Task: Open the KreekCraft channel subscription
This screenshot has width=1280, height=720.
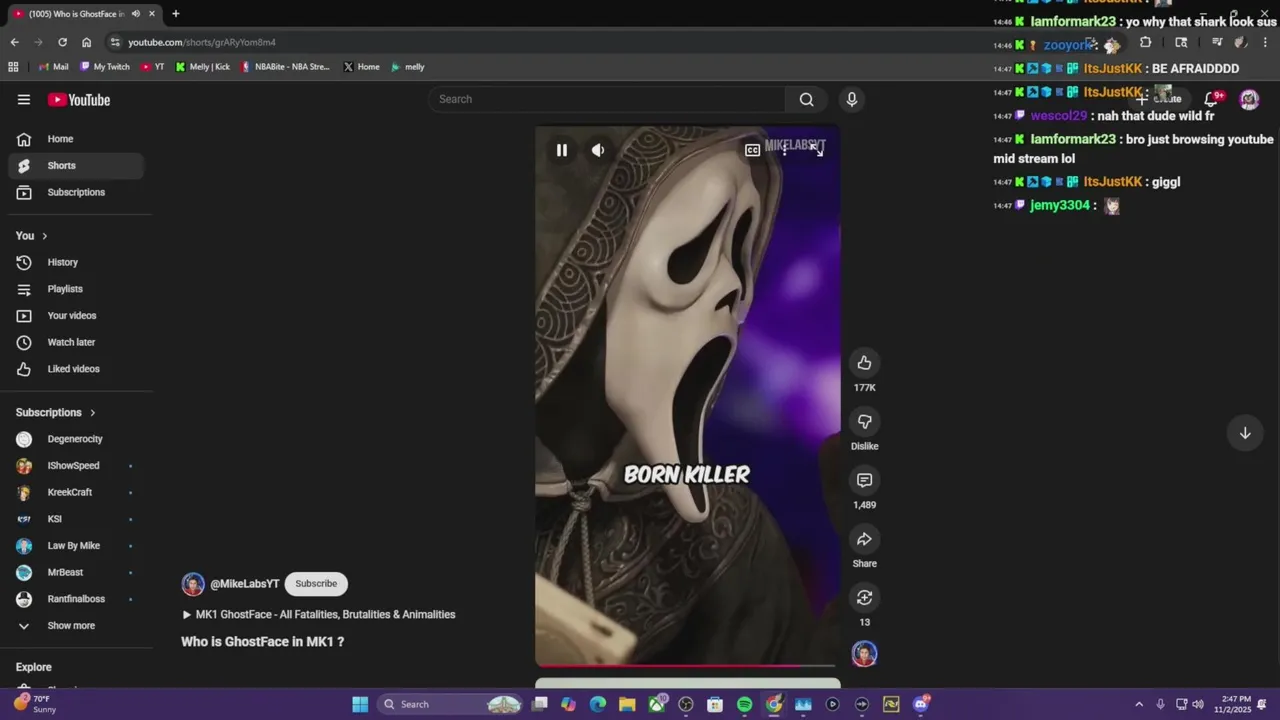Action: click(x=76, y=492)
